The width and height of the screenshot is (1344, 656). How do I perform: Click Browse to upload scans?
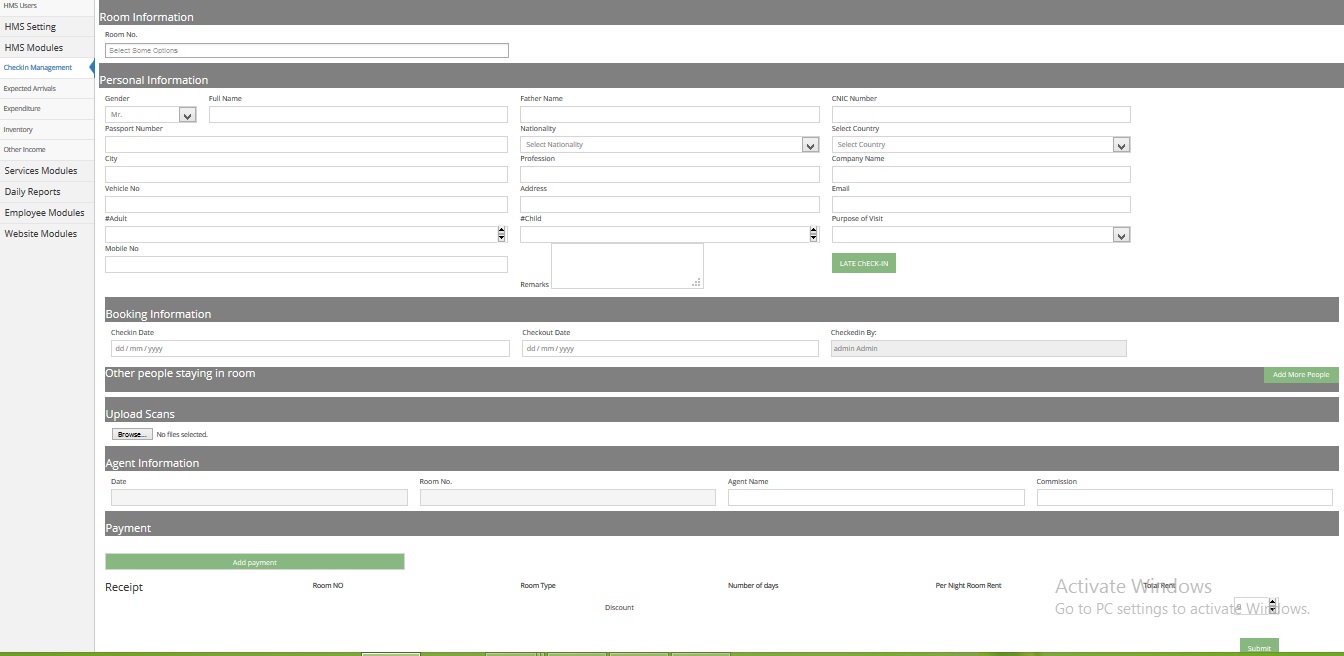point(131,434)
